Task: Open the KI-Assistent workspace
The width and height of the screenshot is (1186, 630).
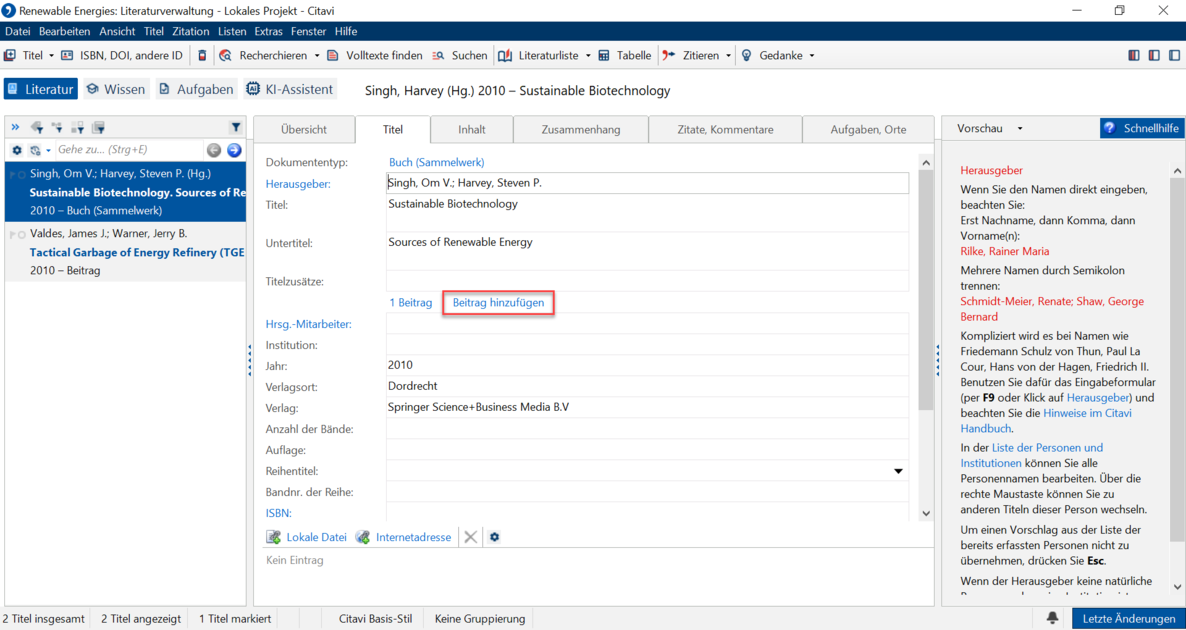Action: point(290,89)
